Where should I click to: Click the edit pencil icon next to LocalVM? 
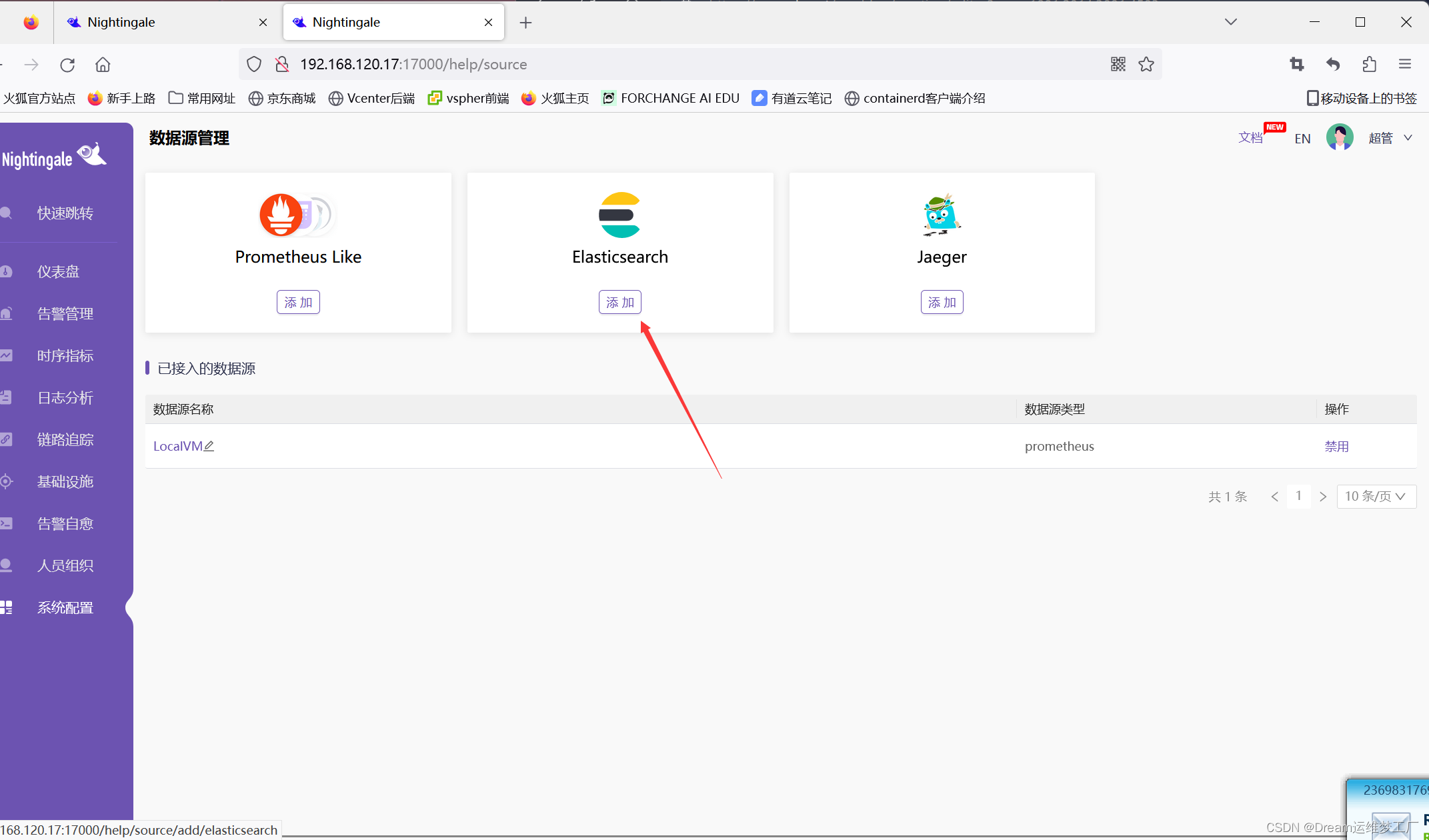tap(209, 446)
